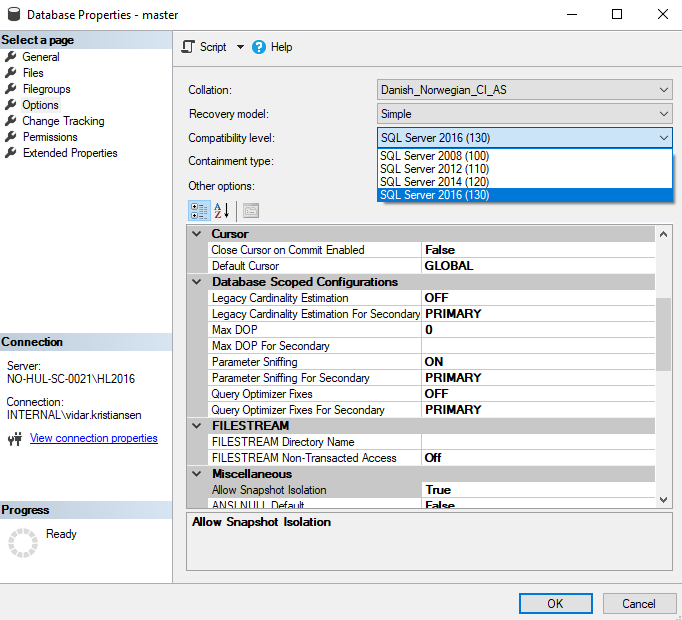Select Close Cursor on Commit Enabled row
682x620 pixels.
431,250
